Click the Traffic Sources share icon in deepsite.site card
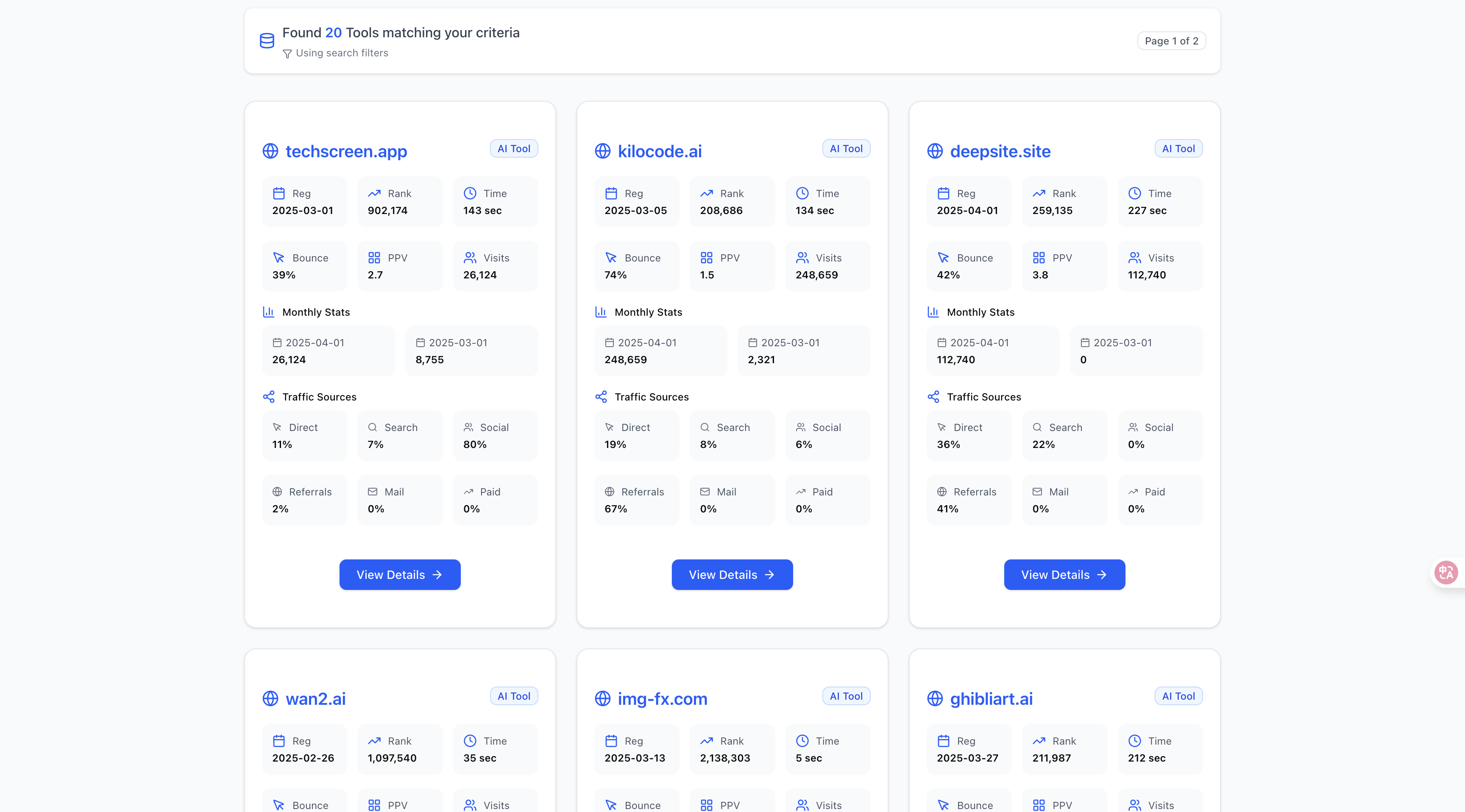This screenshot has width=1465, height=812. coord(933,396)
